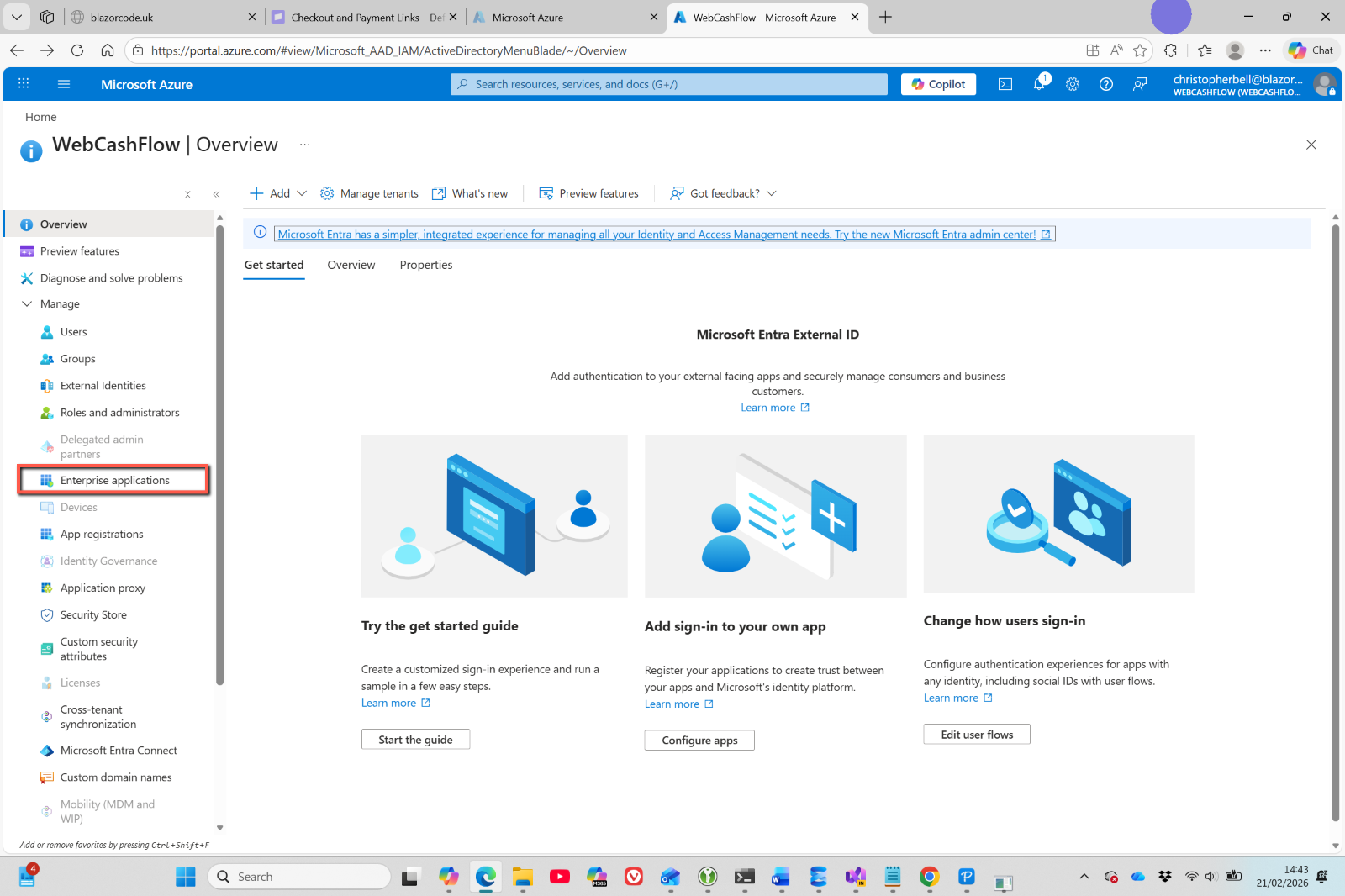Click the Copilot button in header
Viewport: 1345px width, 896px height.
938,84
